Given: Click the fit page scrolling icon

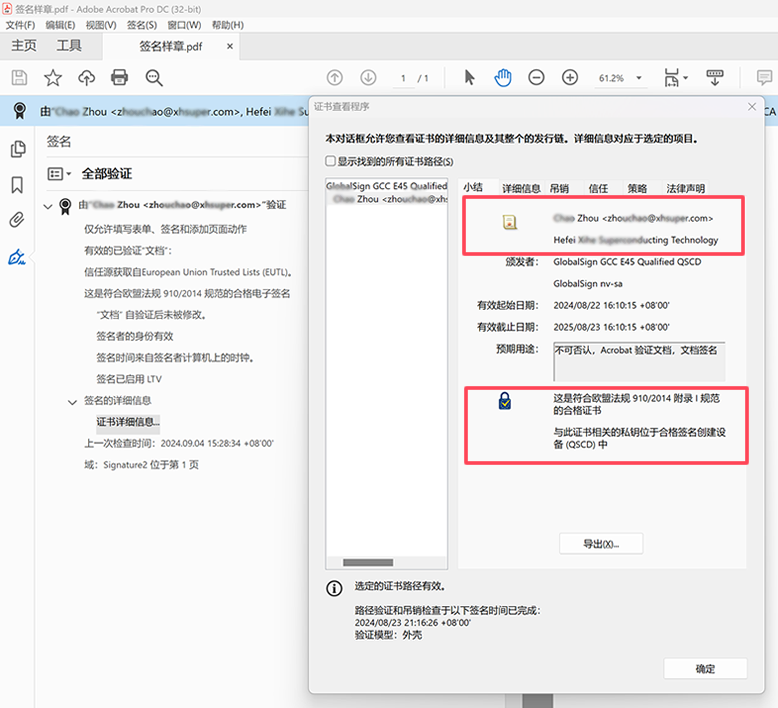Looking at the screenshot, I should [x=671, y=78].
